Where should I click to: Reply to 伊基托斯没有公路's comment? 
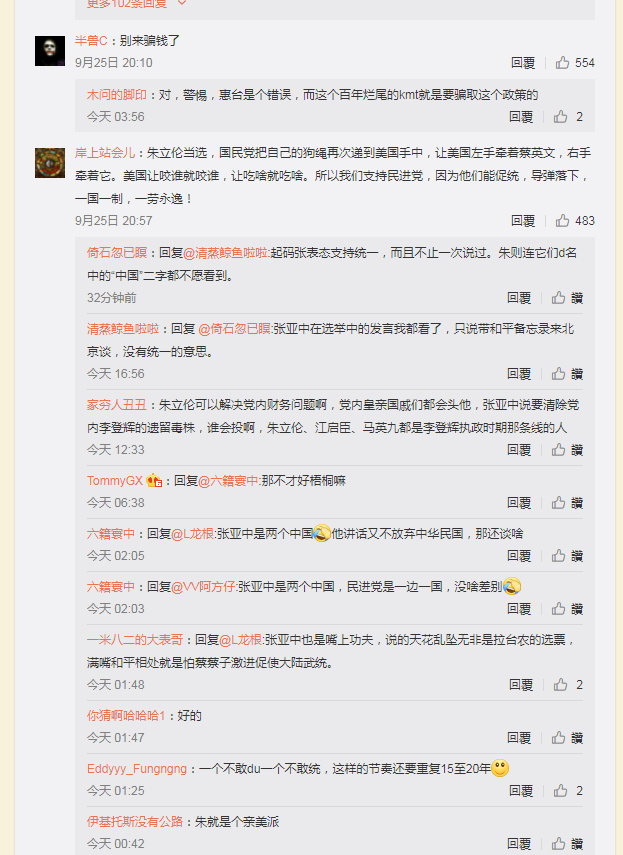click(x=519, y=844)
